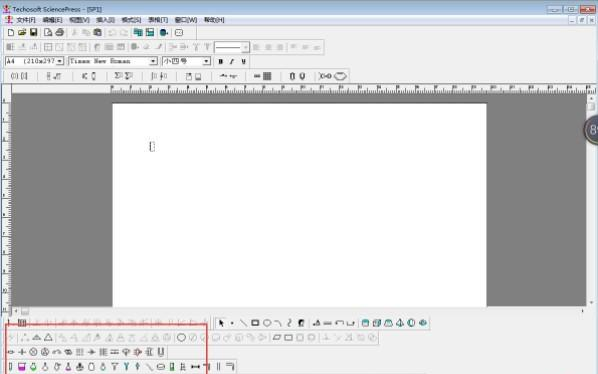
Task: Open the 编辑(E) menu
Action: coord(52,20)
